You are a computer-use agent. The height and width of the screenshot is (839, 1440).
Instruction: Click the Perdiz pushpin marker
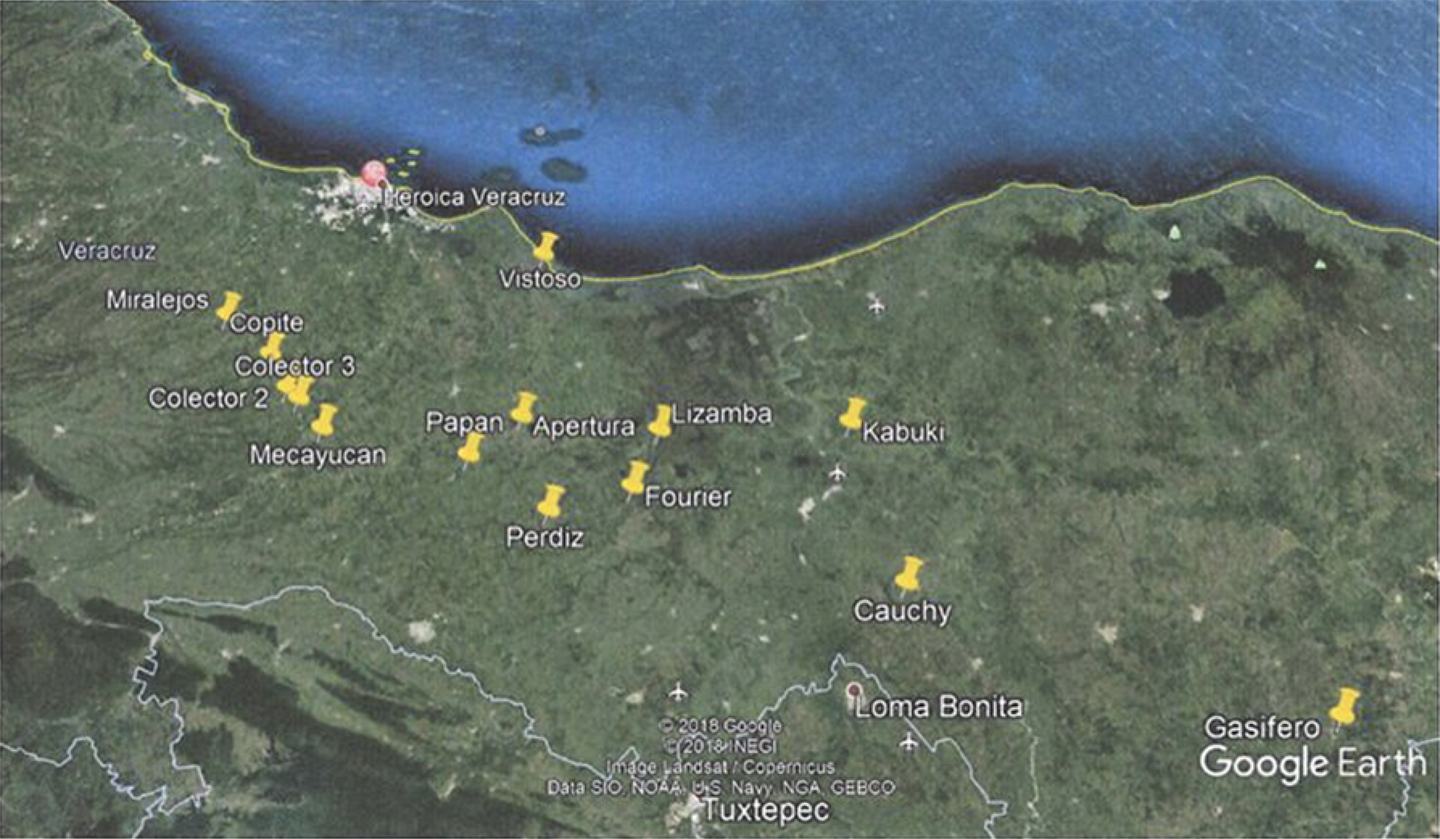coord(551,500)
